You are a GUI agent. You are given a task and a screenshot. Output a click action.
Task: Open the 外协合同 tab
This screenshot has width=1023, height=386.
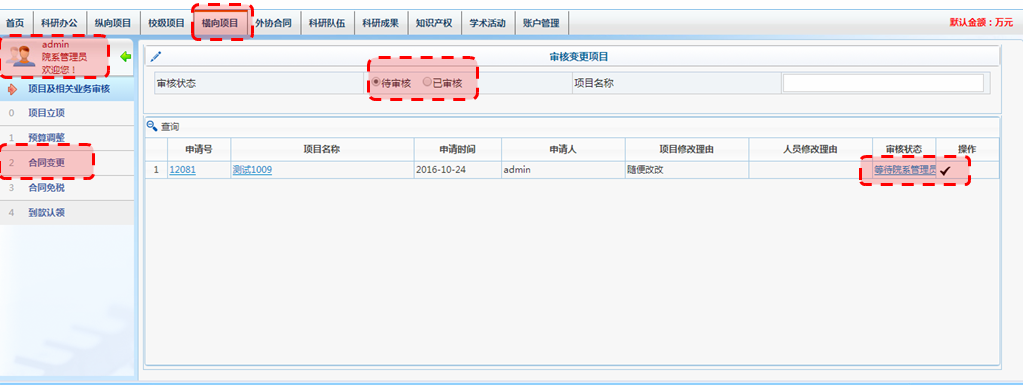(273, 23)
